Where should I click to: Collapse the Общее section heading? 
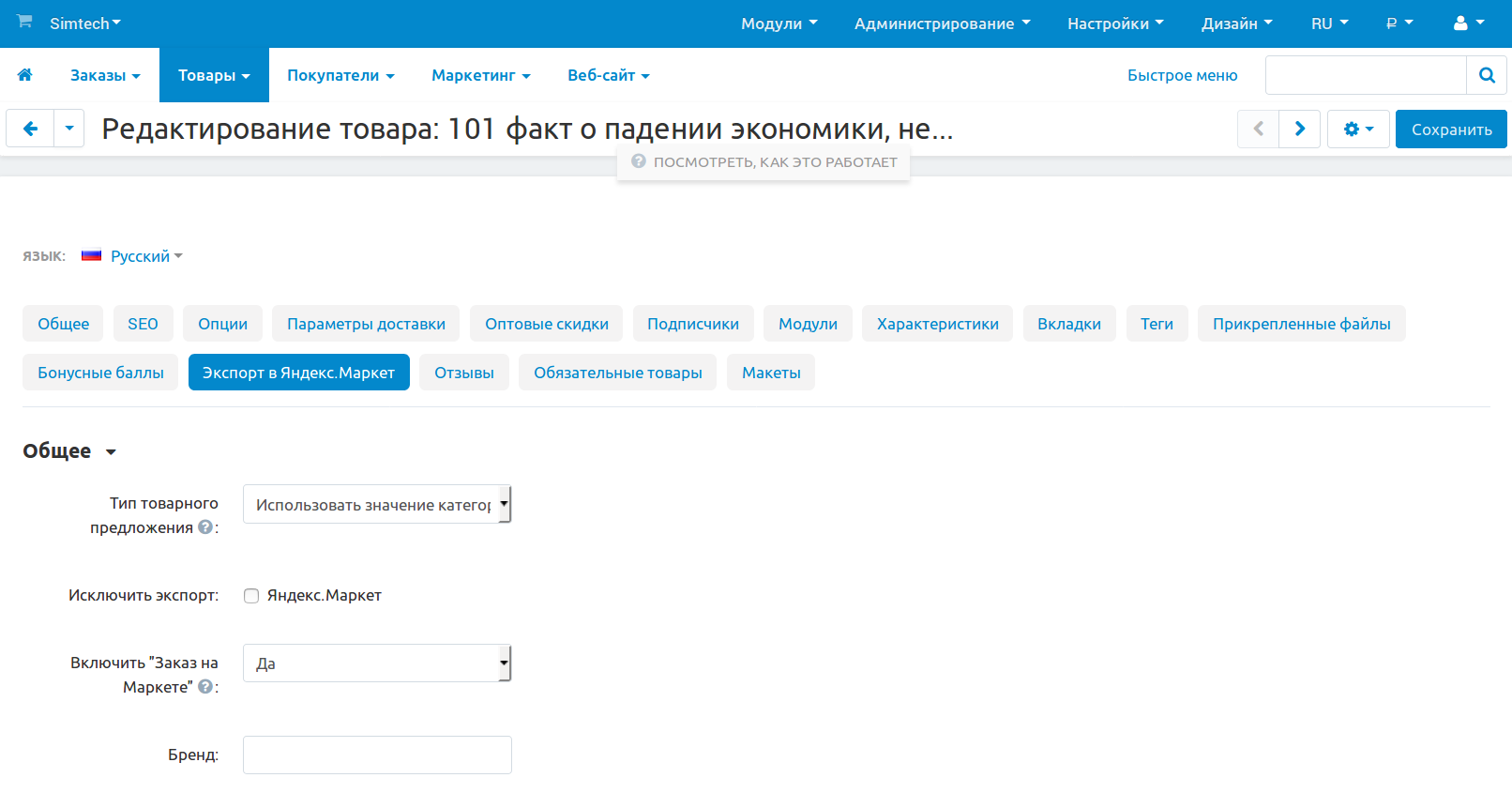tap(69, 451)
